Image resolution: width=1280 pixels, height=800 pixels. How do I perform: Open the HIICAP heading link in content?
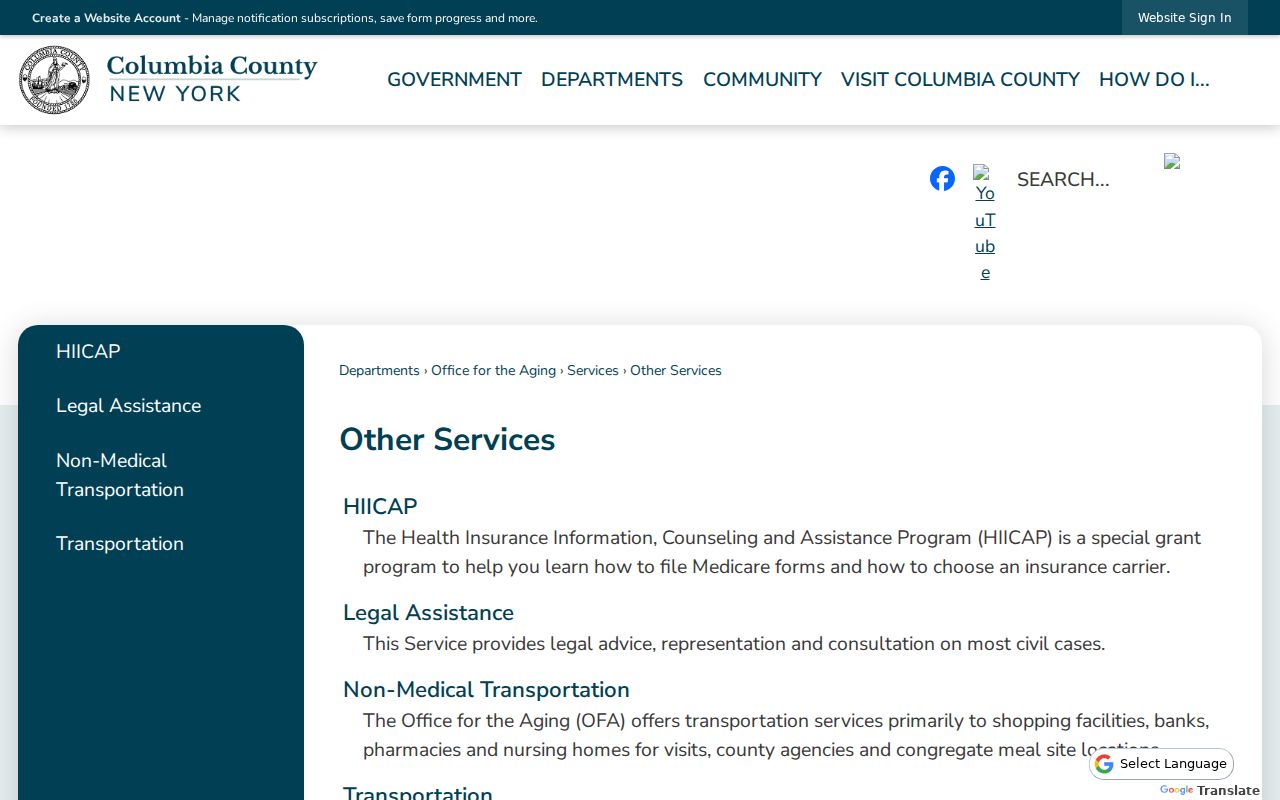tap(380, 507)
